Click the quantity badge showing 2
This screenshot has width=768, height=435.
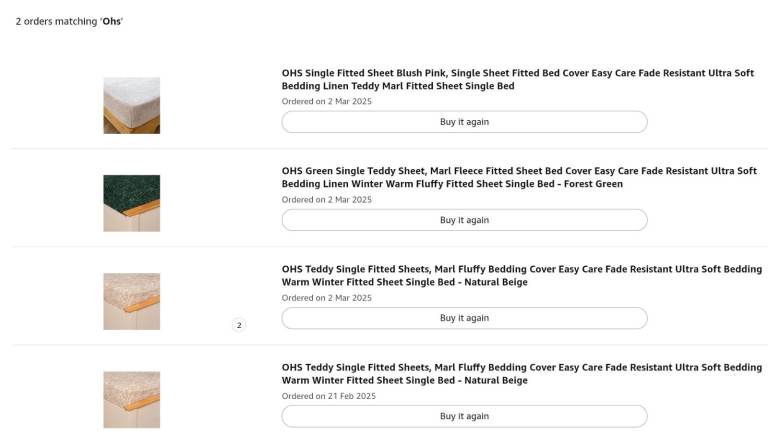[x=239, y=325]
